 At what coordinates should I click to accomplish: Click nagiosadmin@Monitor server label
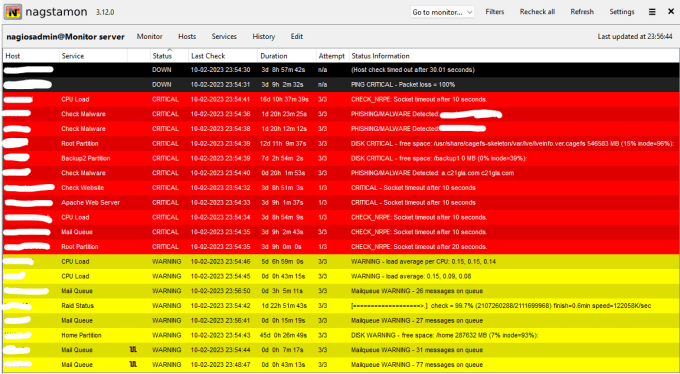(65, 37)
